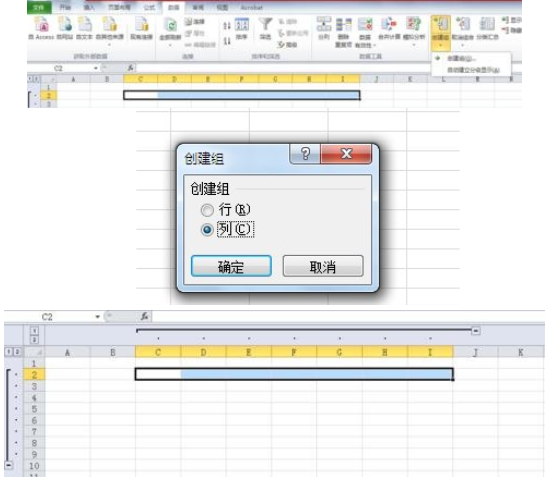This screenshot has height=482, width=547.
Task: Confirm the 创建组 dialog with 确定
Action: tap(231, 266)
